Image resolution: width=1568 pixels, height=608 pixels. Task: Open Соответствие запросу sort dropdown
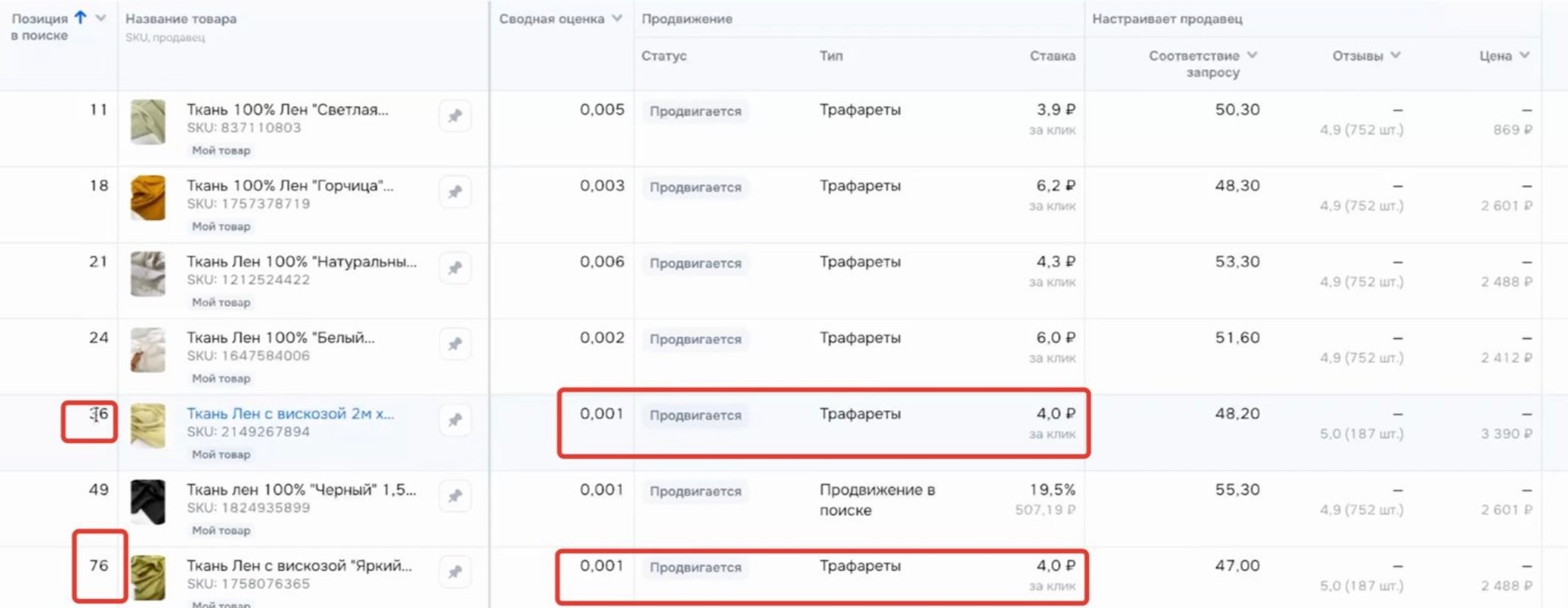pos(1252,55)
